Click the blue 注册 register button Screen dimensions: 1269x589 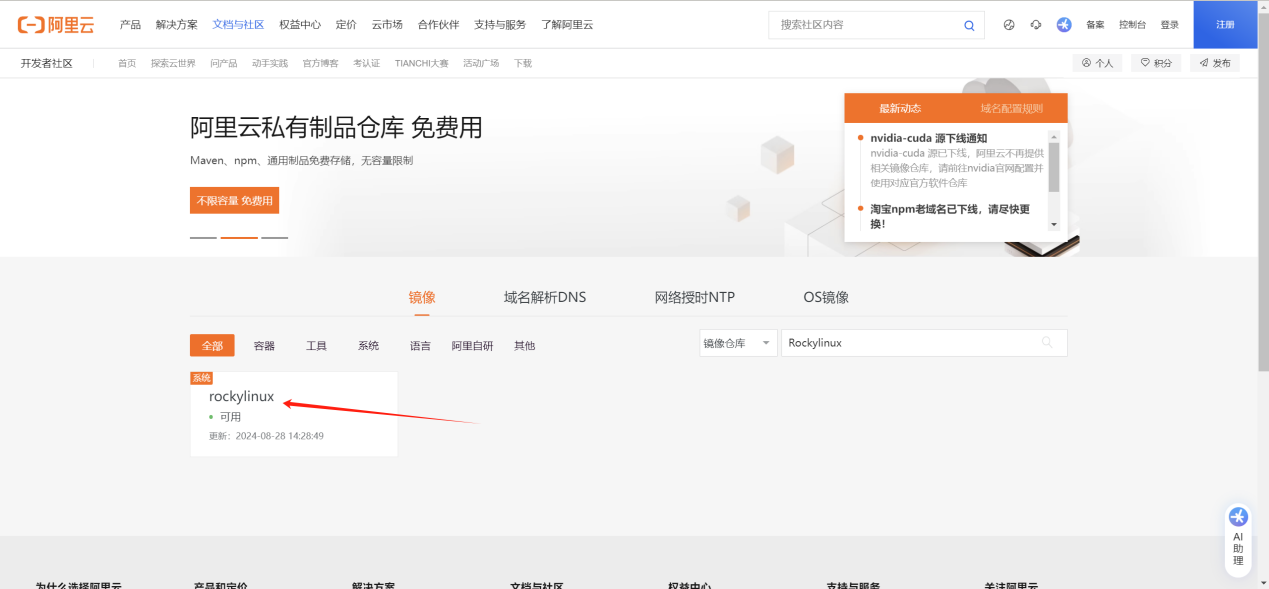coord(1225,25)
